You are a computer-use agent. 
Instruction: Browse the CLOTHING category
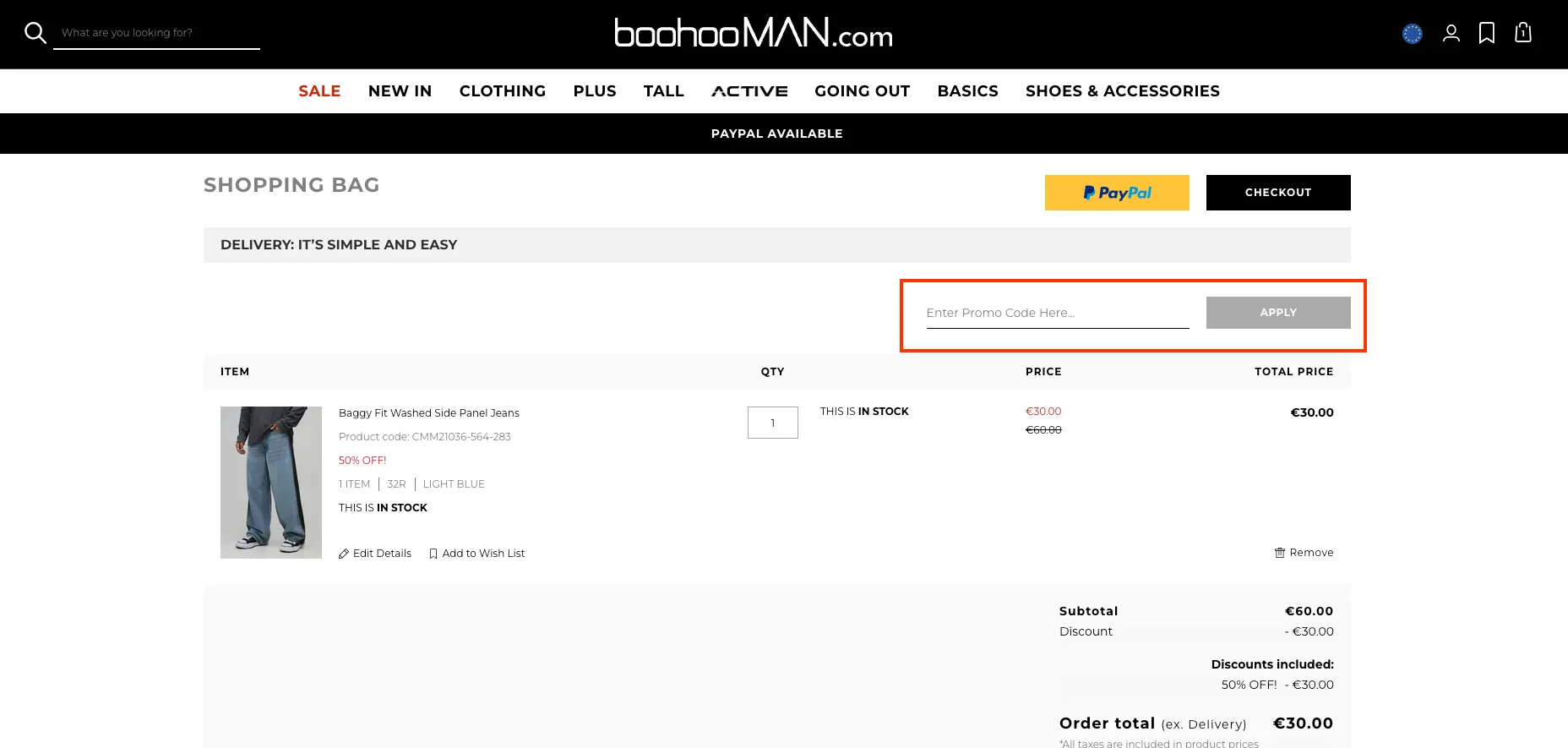click(x=502, y=90)
